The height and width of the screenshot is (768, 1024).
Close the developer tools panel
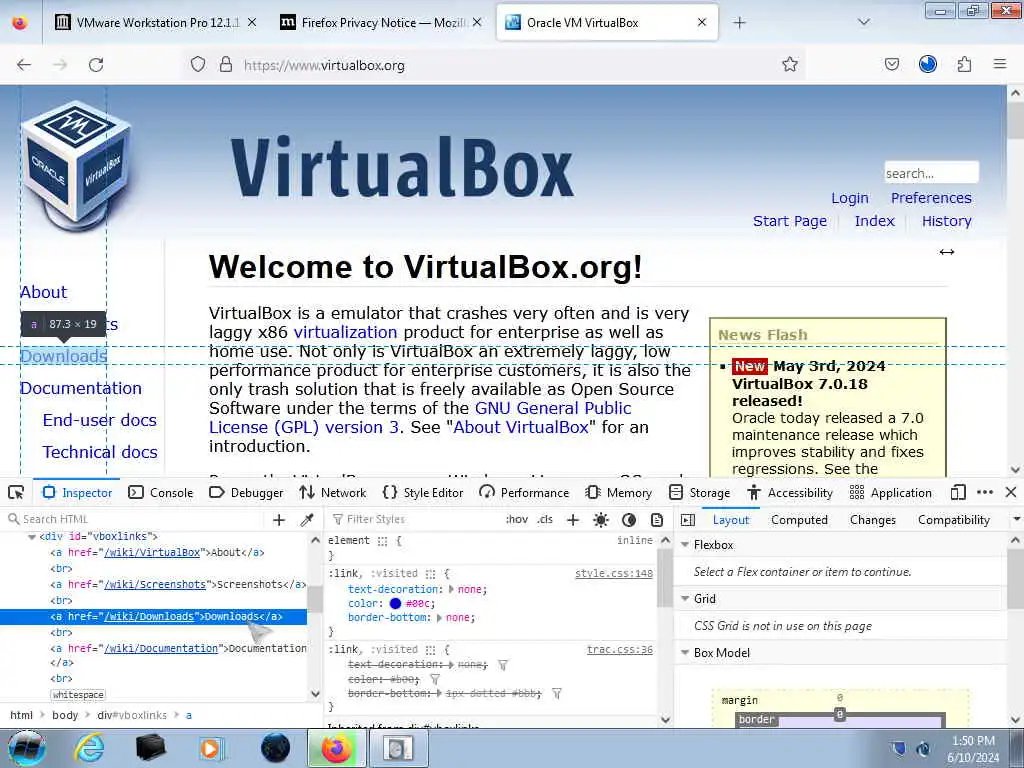click(1010, 492)
